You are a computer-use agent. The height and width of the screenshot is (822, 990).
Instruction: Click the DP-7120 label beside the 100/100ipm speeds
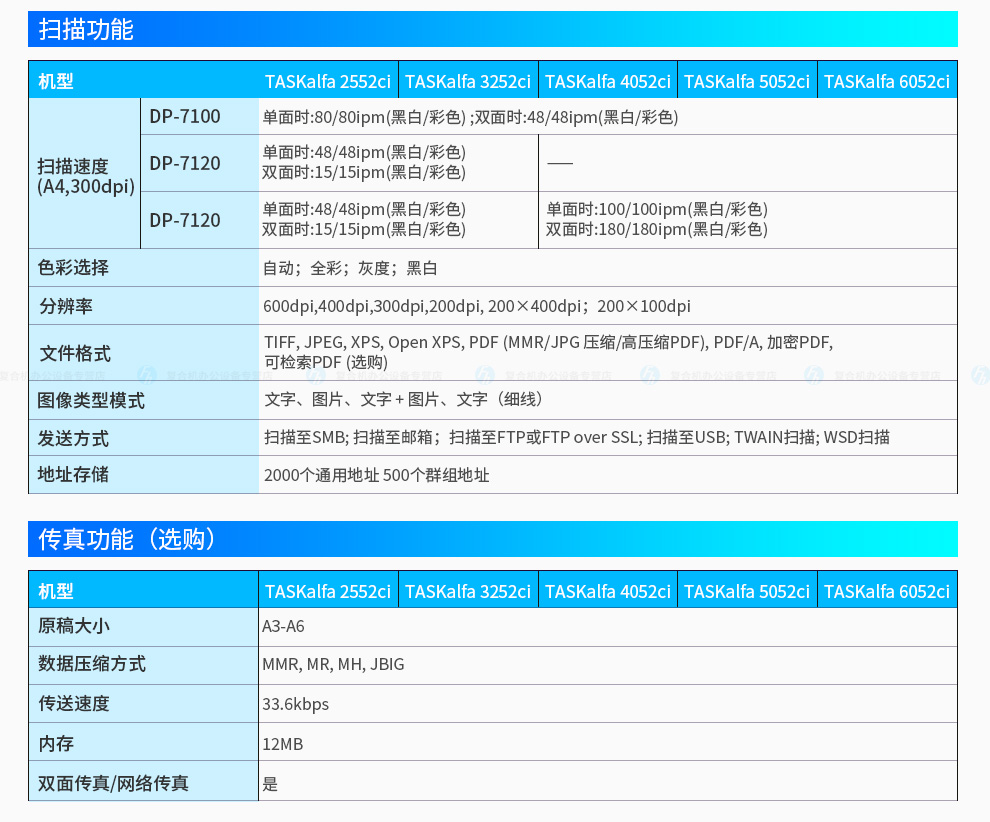(185, 220)
